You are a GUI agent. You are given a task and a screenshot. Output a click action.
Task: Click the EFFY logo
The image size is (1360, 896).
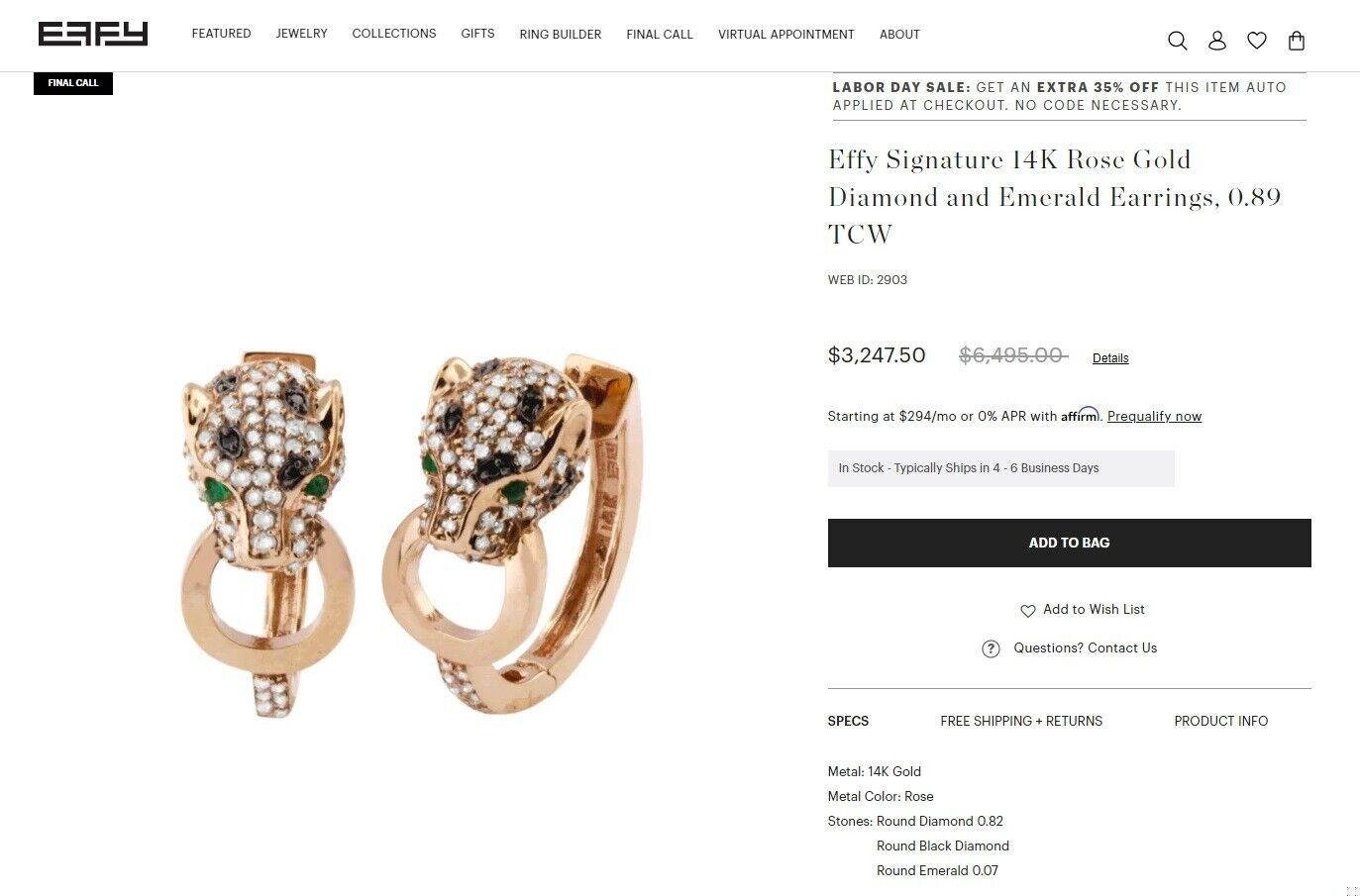pos(93,35)
